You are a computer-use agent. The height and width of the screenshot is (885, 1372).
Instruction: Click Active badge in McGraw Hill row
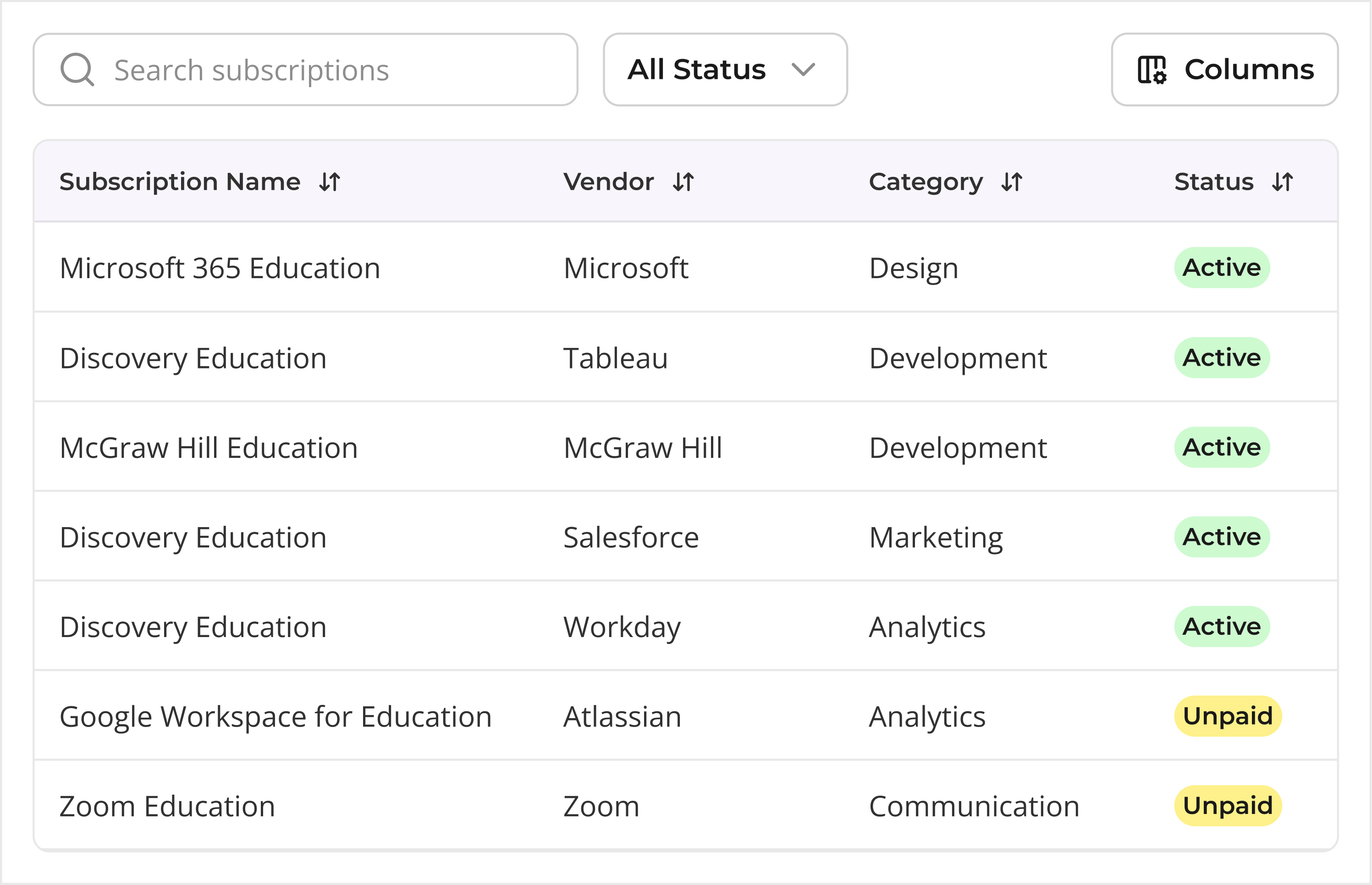pyautogui.click(x=1222, y=447)
